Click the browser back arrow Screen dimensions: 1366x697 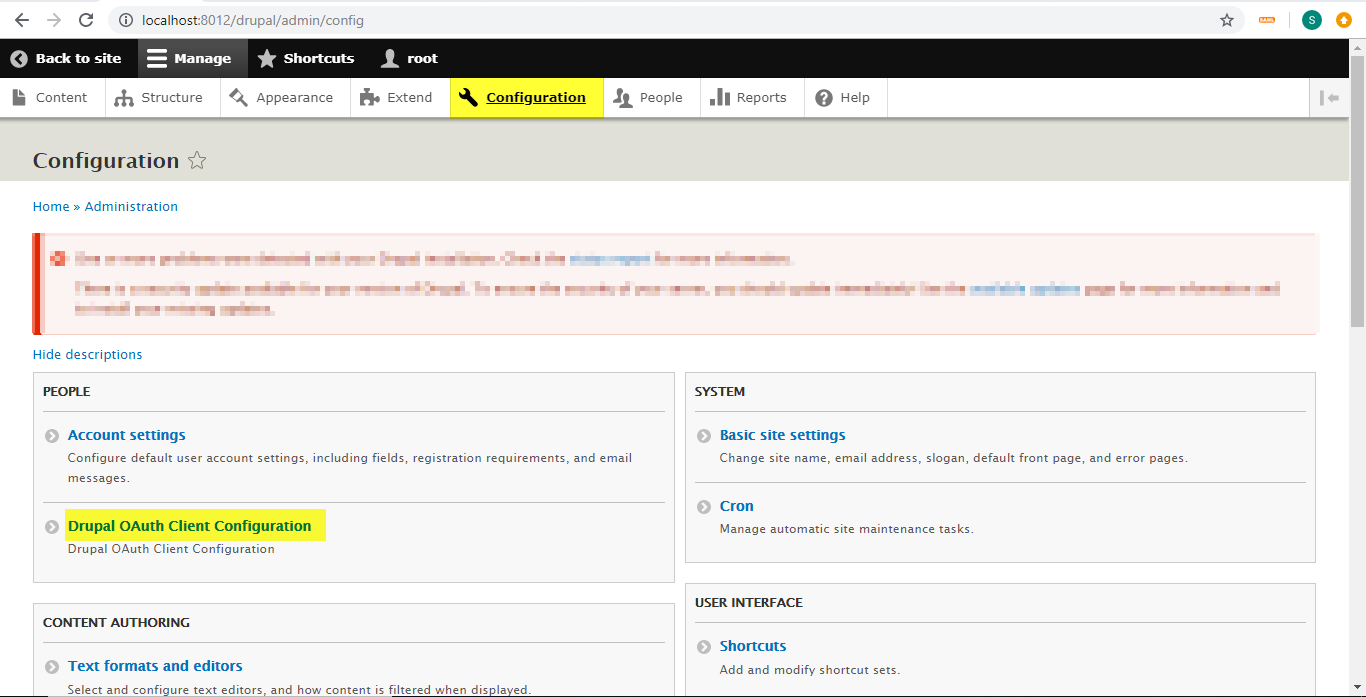point(22,20)
